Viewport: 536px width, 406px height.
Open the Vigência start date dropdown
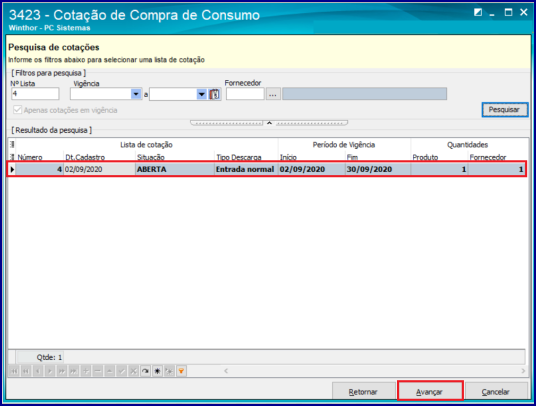(x=136, y=94)
